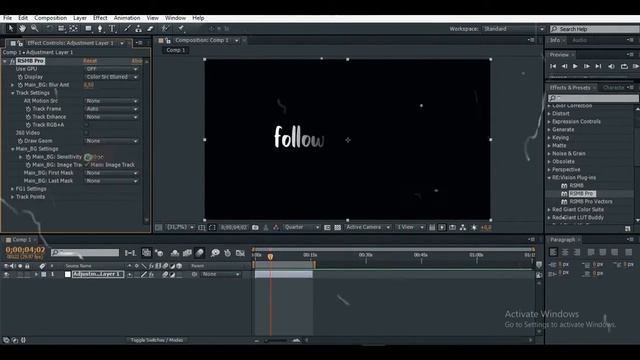Select the Eraser tool
This screenshot has width=640, height=360.
[x=150, y=29]
